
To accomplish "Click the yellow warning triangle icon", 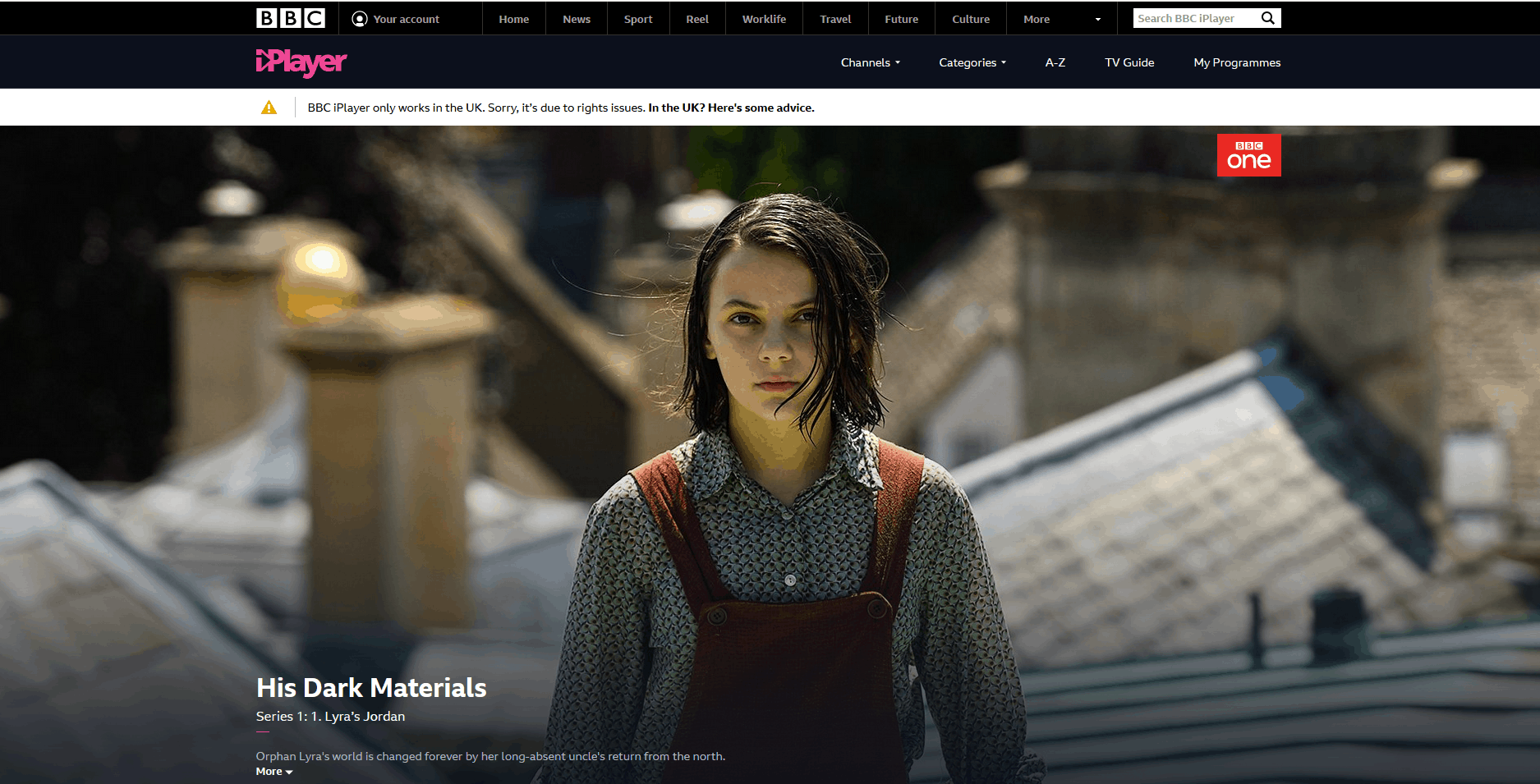I will [x=269, y=107].
